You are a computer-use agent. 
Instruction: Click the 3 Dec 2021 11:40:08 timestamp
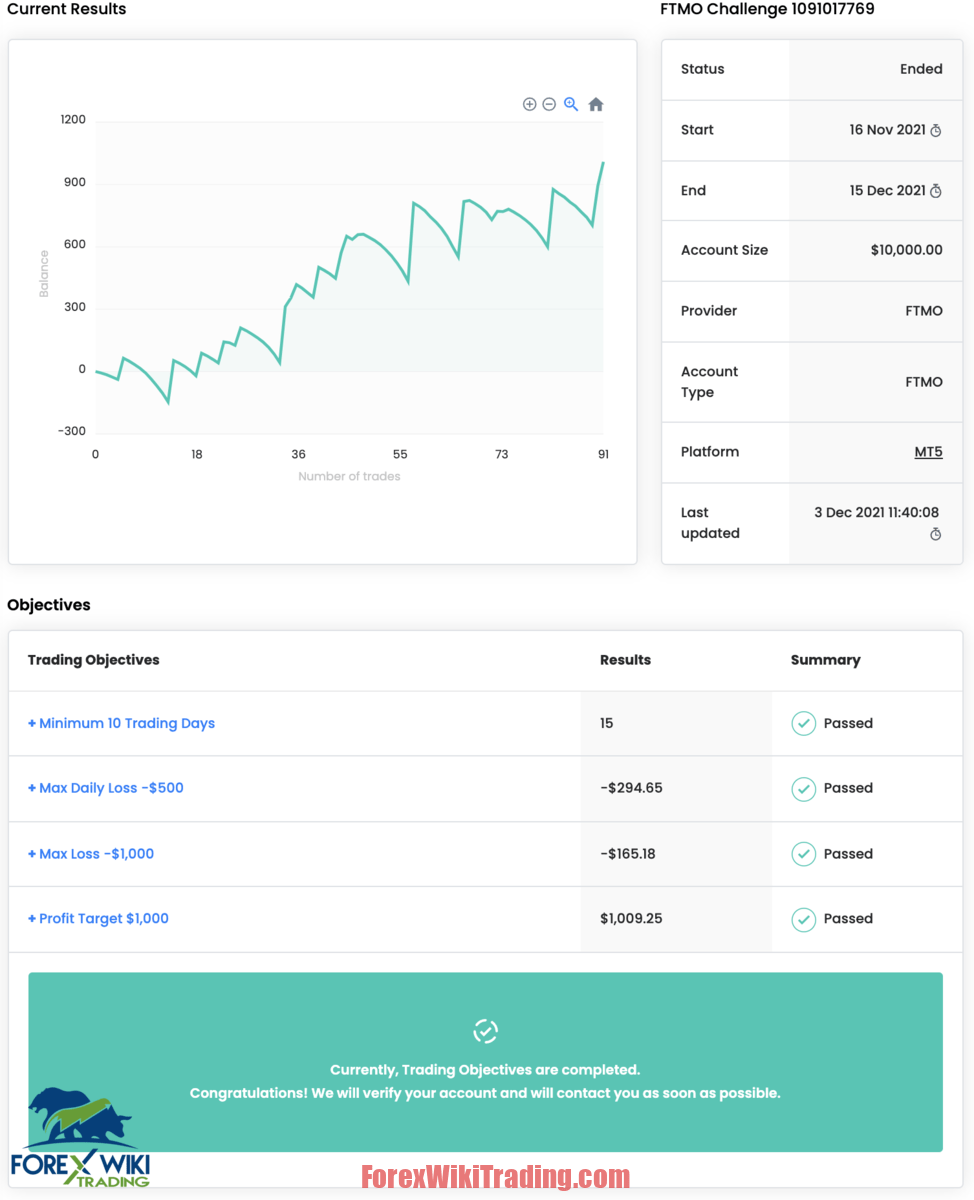coord(877,513)
